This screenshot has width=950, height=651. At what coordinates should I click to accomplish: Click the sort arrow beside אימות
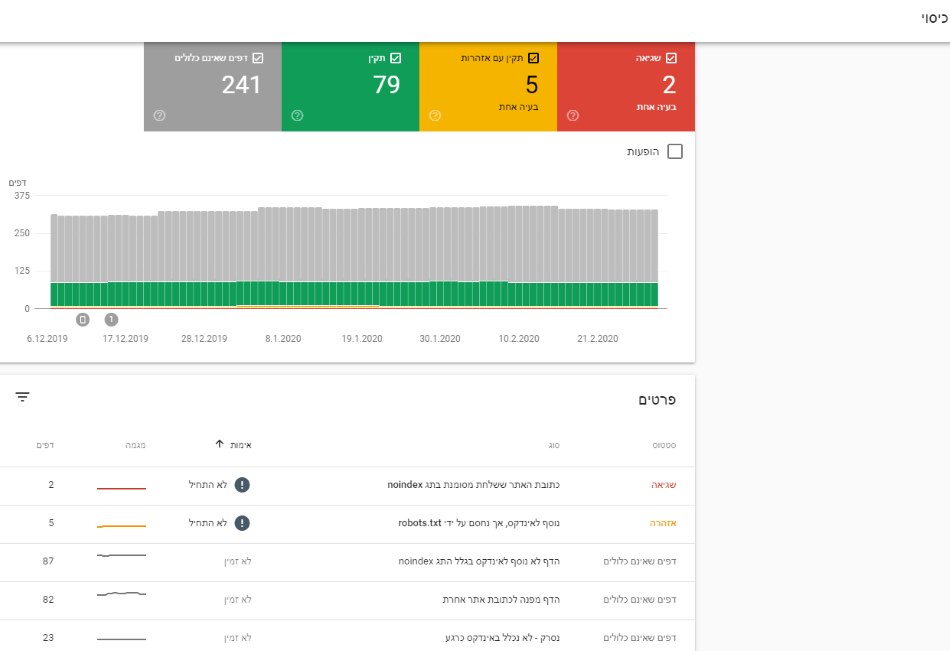(x=219, y=444)
